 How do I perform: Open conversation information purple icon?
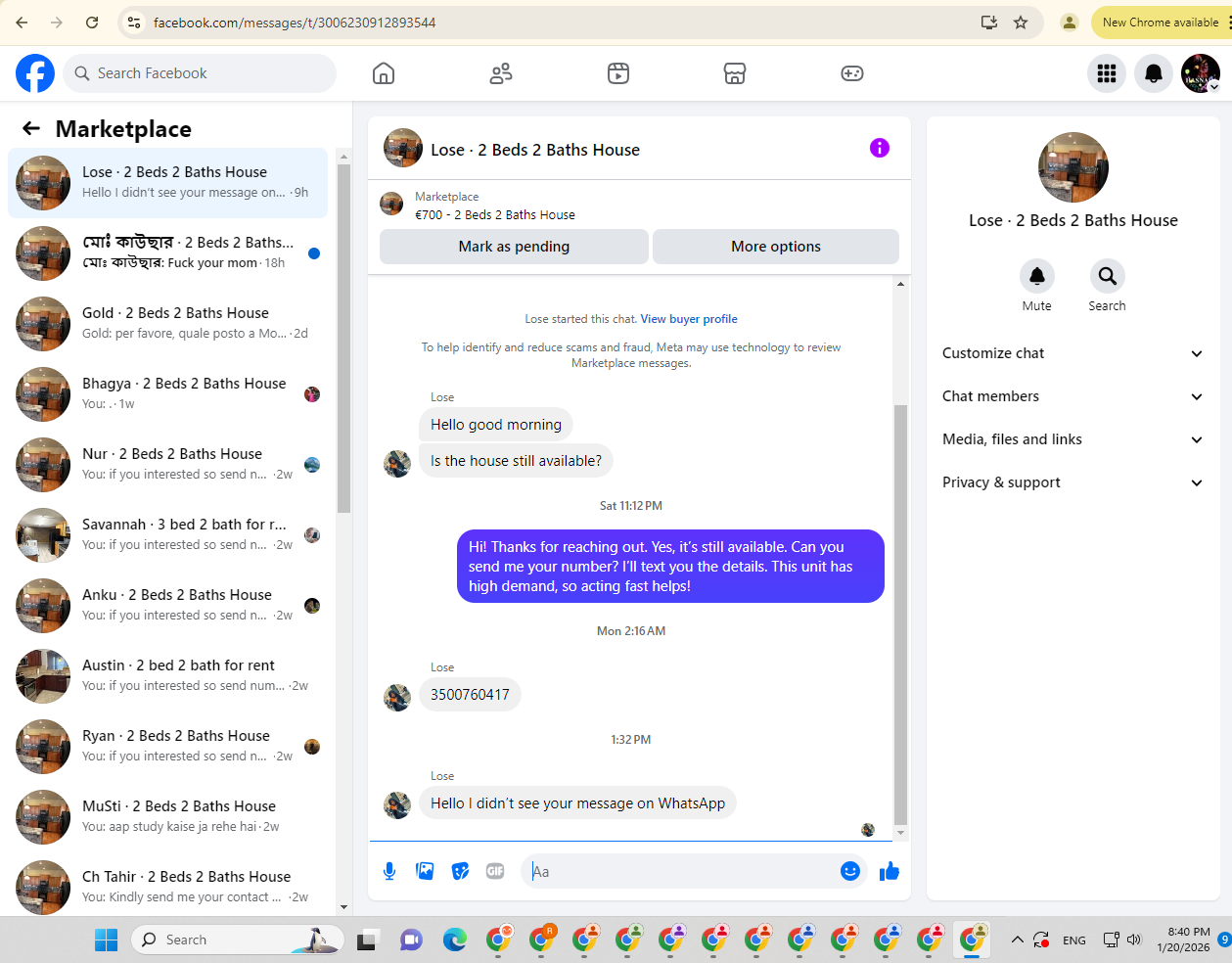tap(880, 148)
